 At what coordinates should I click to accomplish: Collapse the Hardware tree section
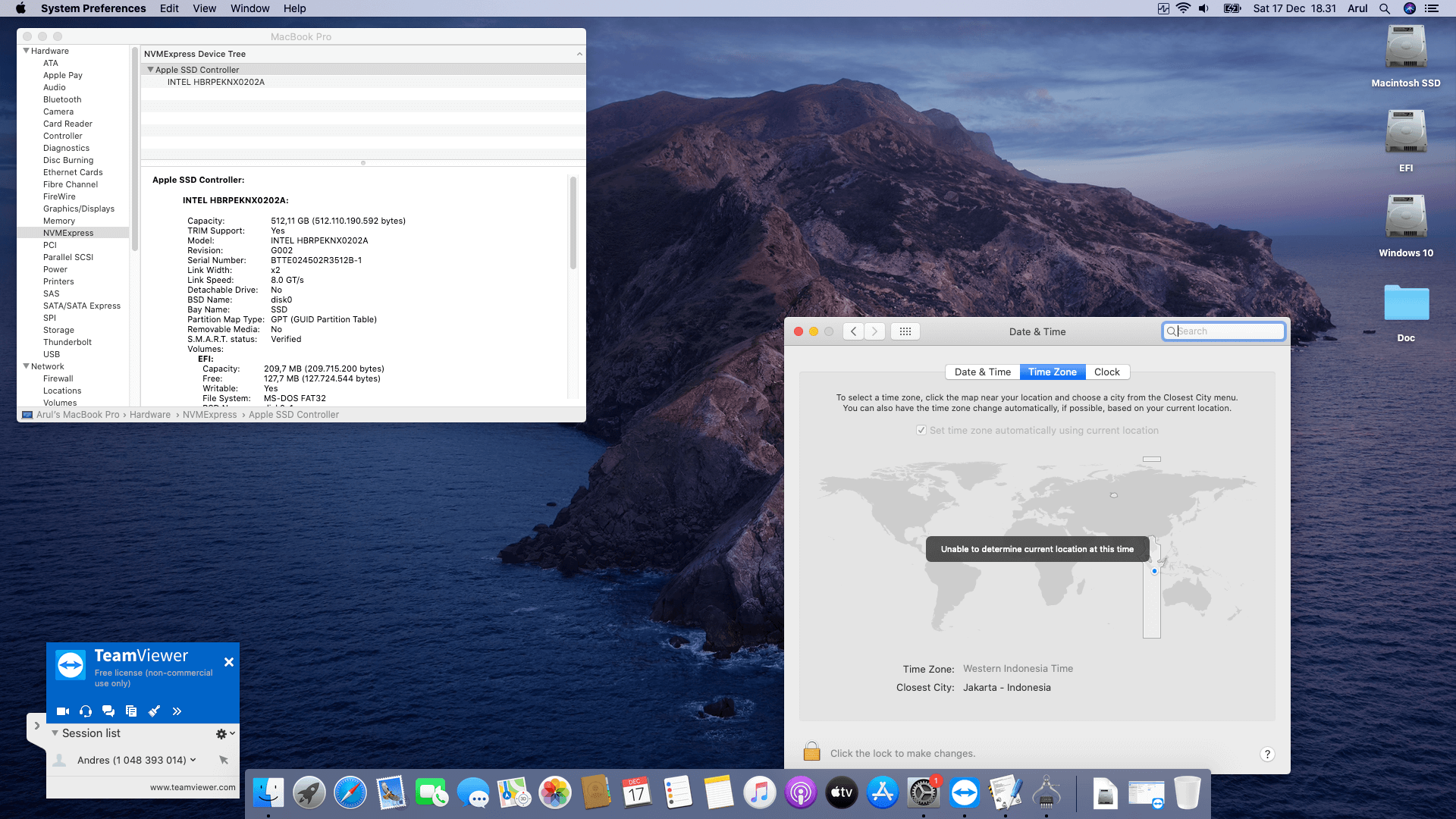pyautogui.click(x=27, y=51)
